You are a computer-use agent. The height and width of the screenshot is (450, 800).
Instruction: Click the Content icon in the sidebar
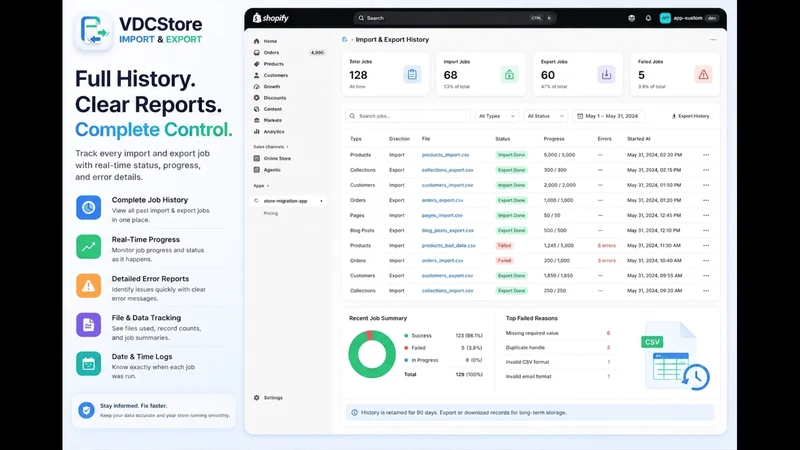(x=257, y=109)
